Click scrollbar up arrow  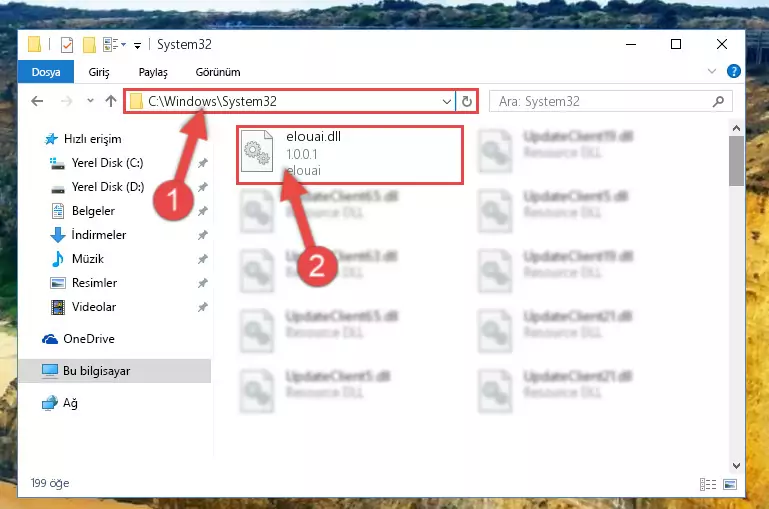(736, 128)
